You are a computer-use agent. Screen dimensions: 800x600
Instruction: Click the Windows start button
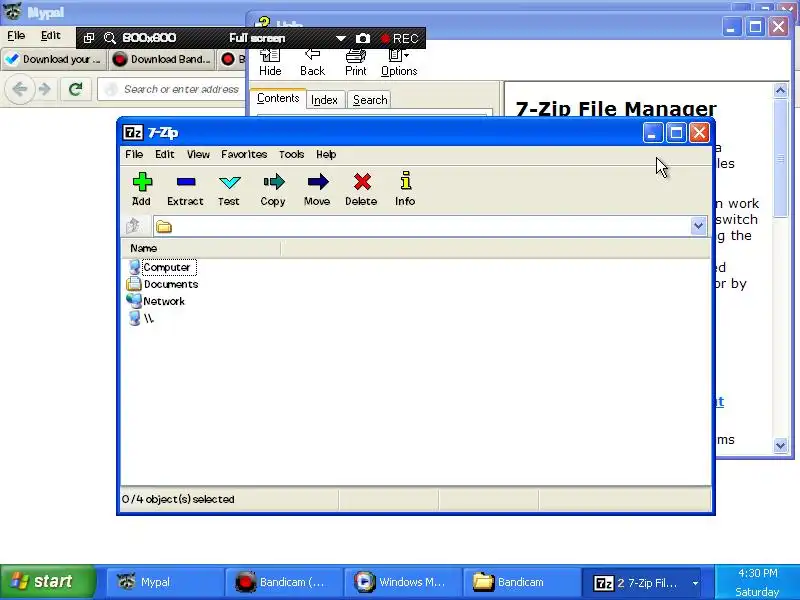[48, 582]
